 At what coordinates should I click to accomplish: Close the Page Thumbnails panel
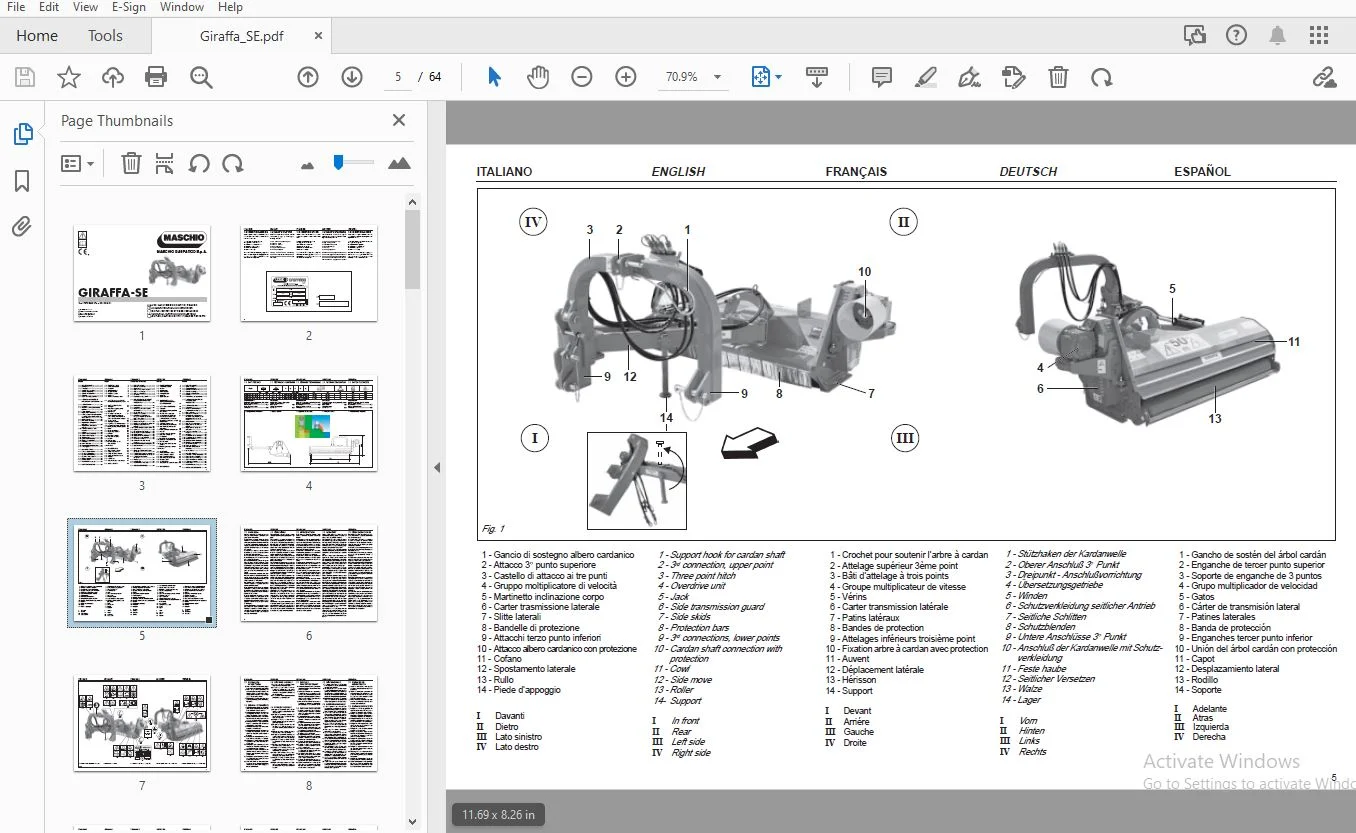pos(399,120)
